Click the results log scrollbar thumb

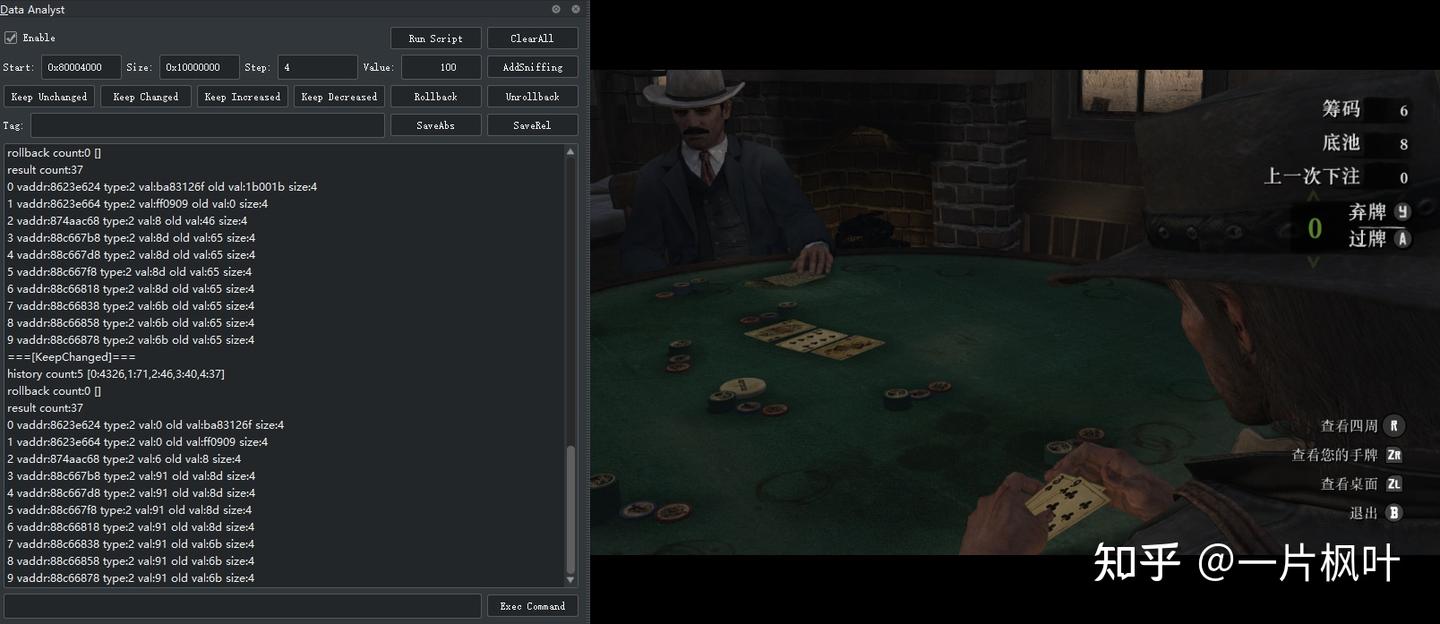(x=571, y=509)
